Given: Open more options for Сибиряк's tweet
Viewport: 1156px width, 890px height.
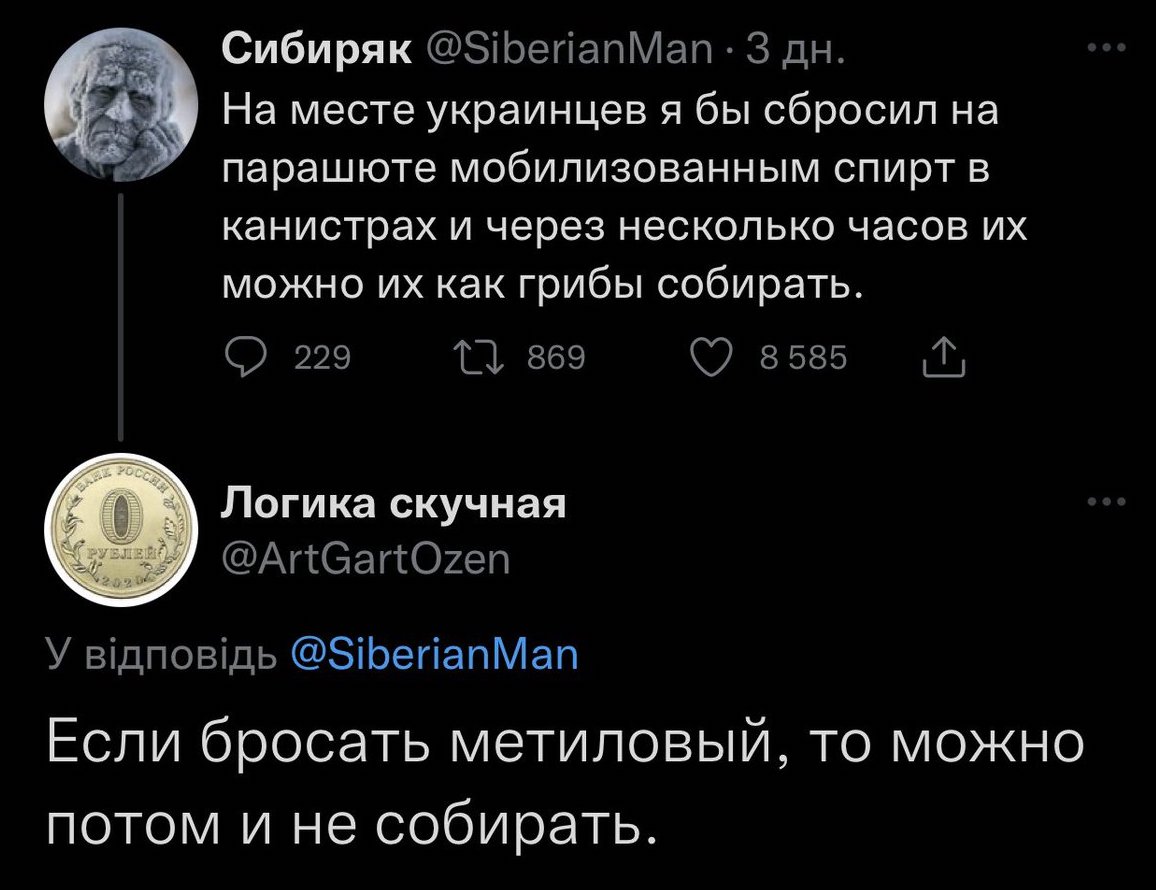Looking at the screenshot, I should pyautogui.click(x=1105, y=48).
